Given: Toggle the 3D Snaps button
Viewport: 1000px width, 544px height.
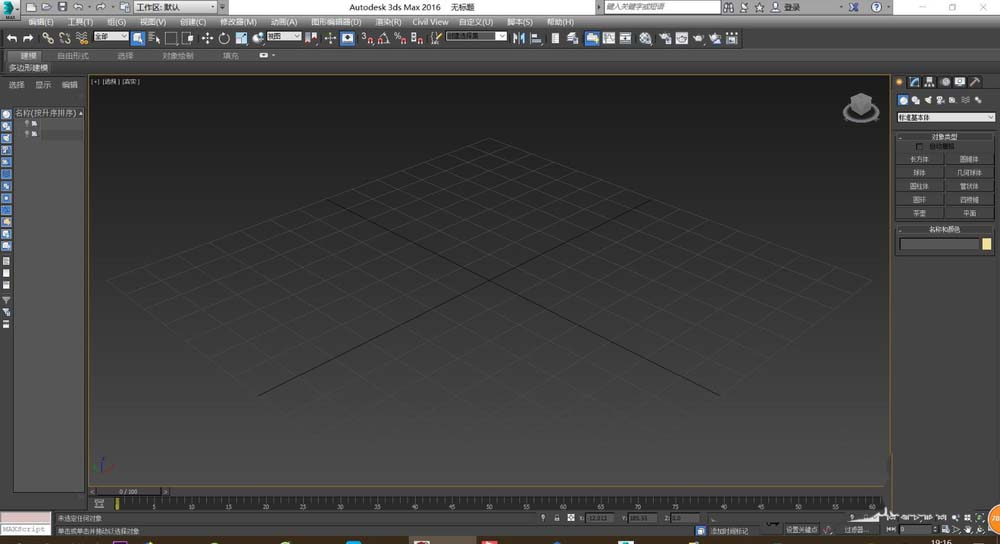Looking at the screenshot, I should 367,38.
